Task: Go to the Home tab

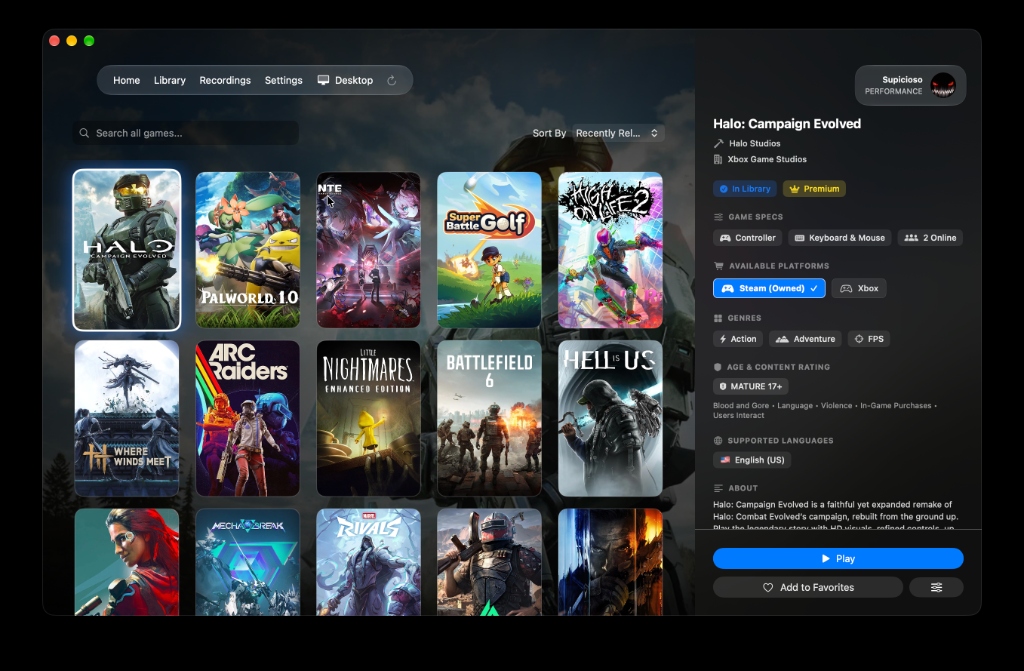Action: tap(127, 80)
